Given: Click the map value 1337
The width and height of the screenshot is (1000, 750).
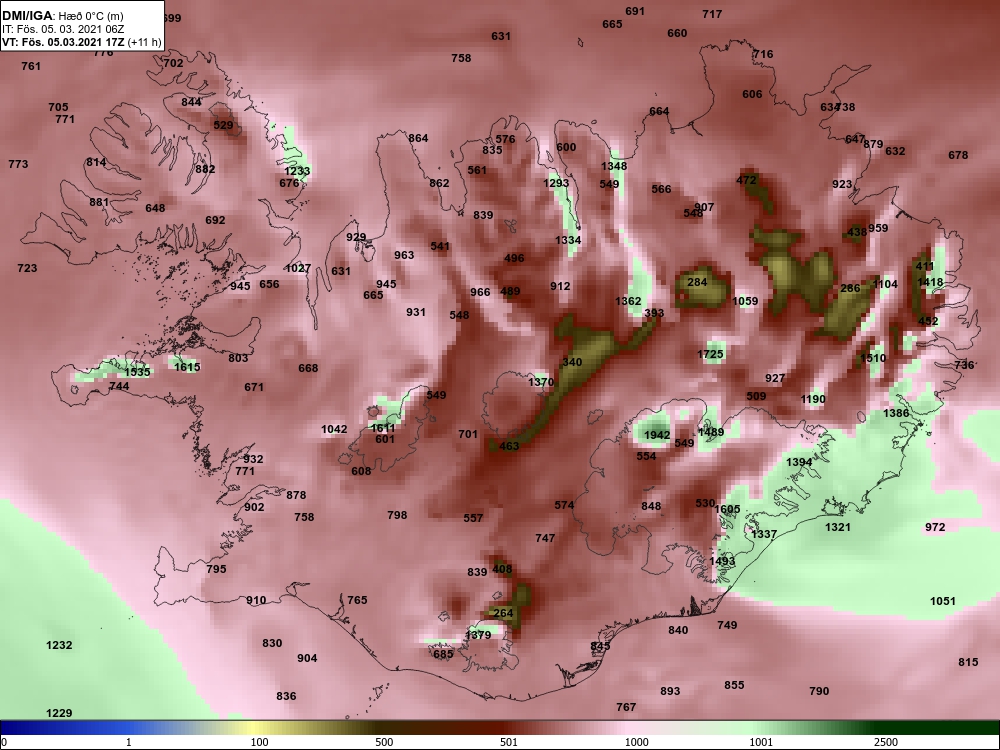Looking at the screenshot, I should (764, 534).
